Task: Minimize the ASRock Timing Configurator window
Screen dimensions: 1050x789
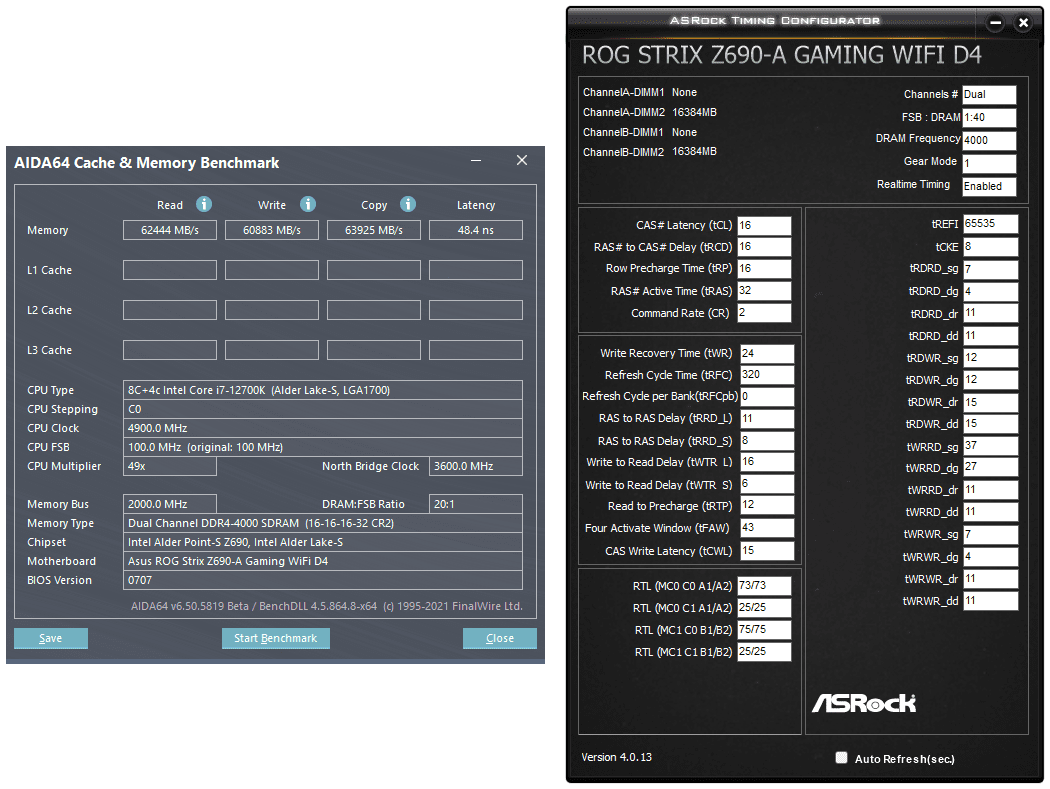Action: click(996, 23)
